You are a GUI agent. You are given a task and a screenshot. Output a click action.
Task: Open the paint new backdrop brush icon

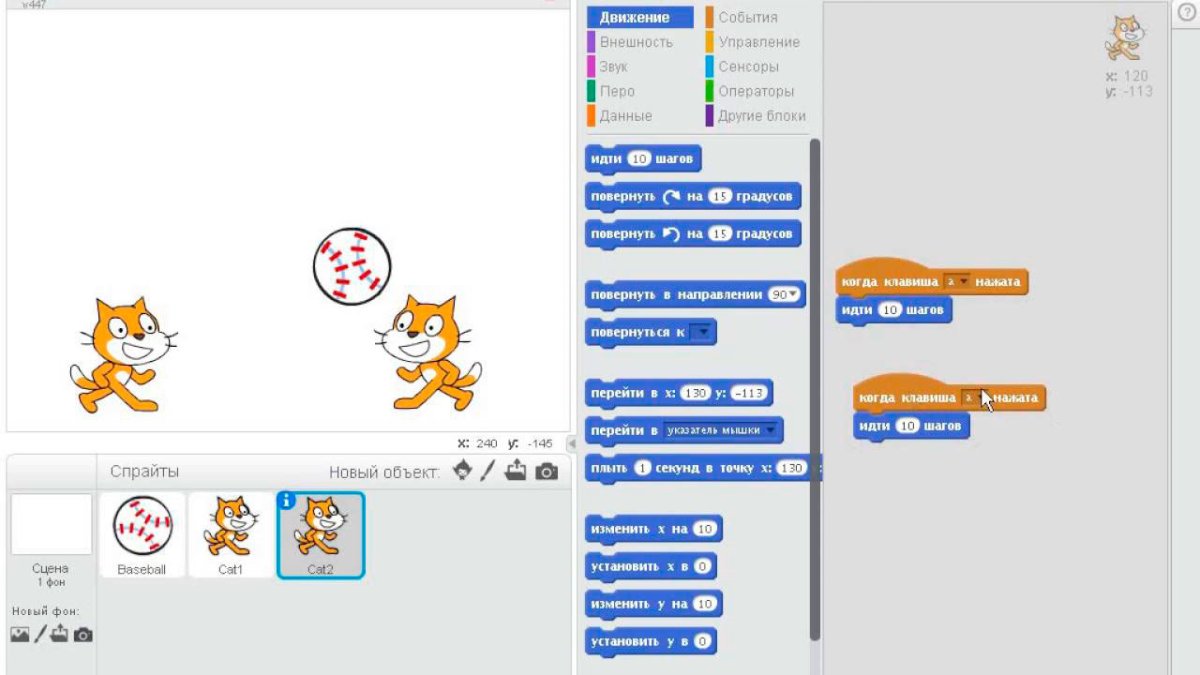coord(41,632)
